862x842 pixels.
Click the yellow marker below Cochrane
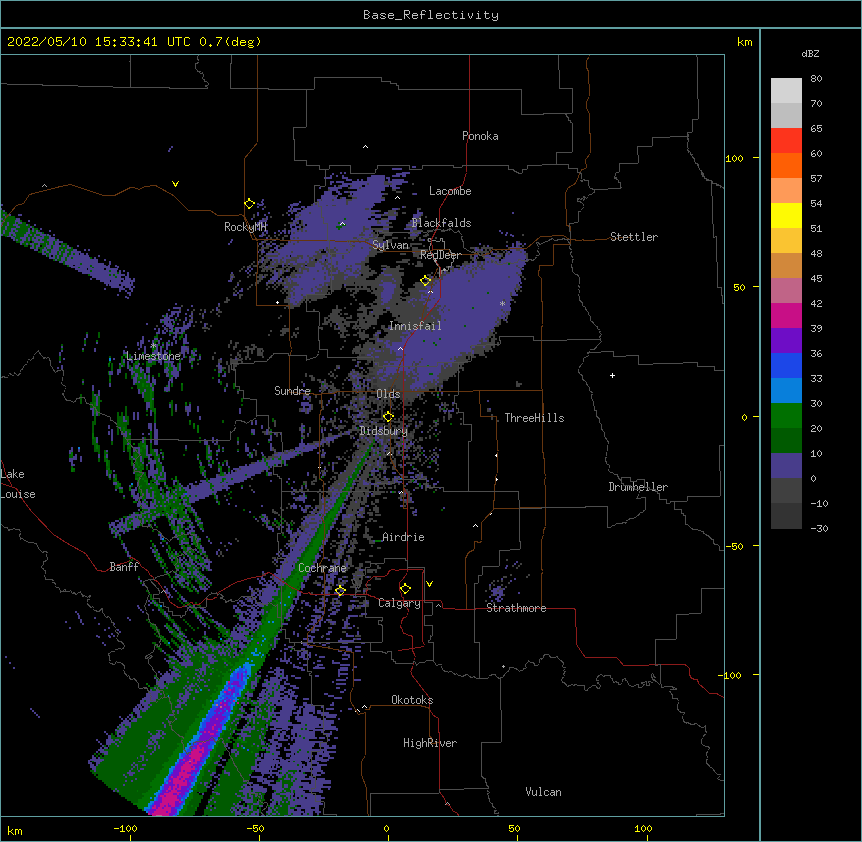tap(340, 590)
